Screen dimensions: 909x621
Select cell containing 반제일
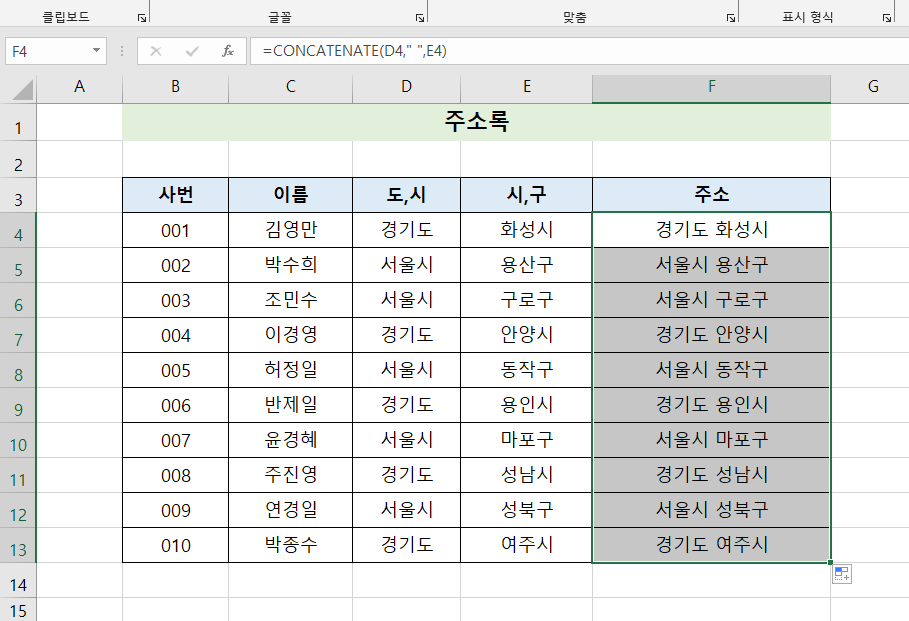[290, 405]
